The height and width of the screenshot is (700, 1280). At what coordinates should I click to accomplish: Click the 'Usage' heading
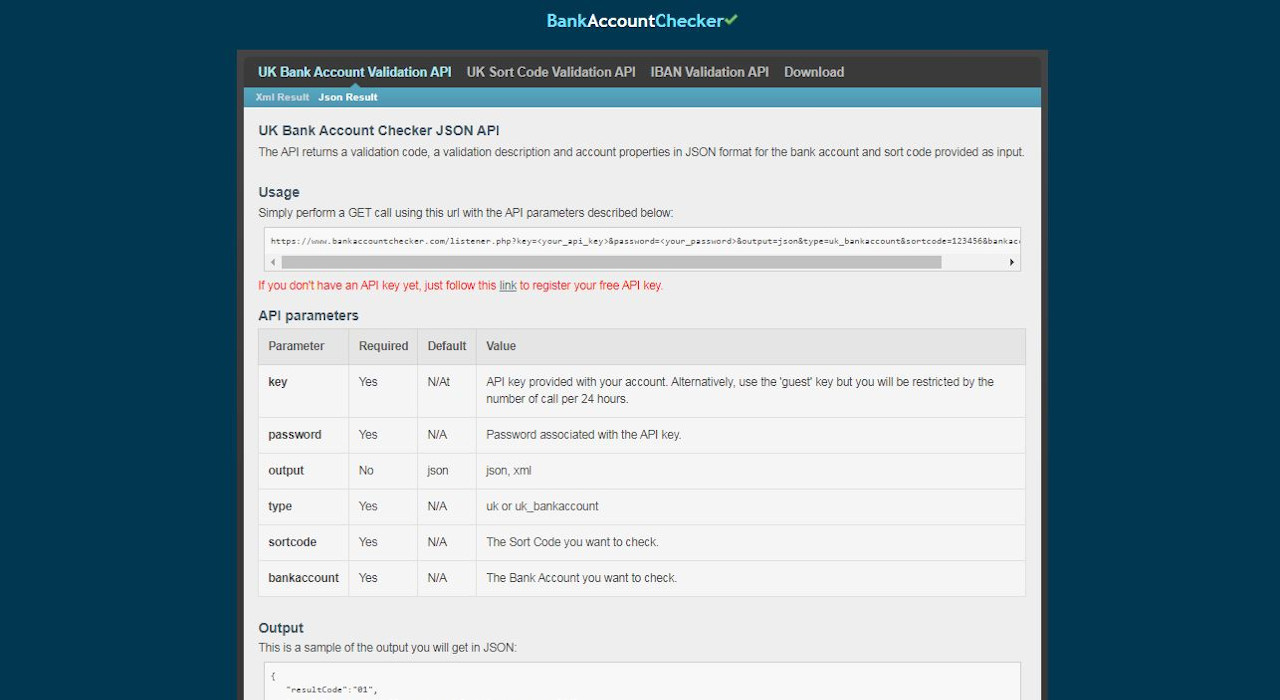coord(279,192)
